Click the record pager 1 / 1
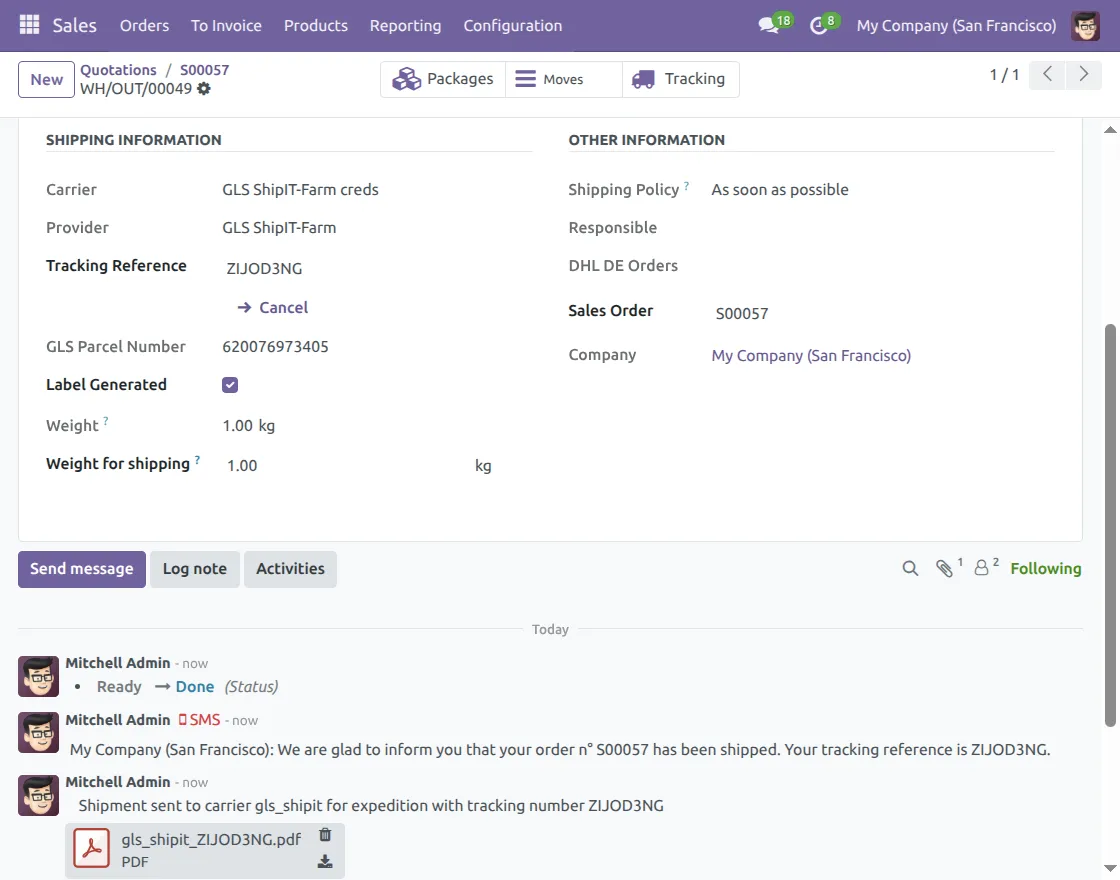The width and height of the screenshot is (1120, 880). 1004,74
